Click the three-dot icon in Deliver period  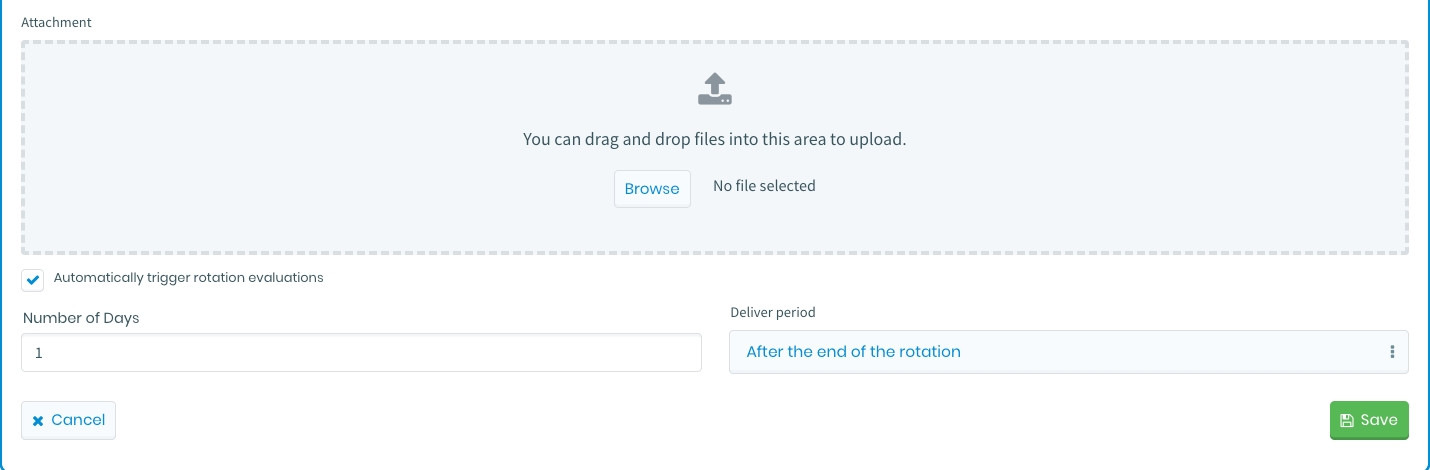click(x=1391, y=352)
